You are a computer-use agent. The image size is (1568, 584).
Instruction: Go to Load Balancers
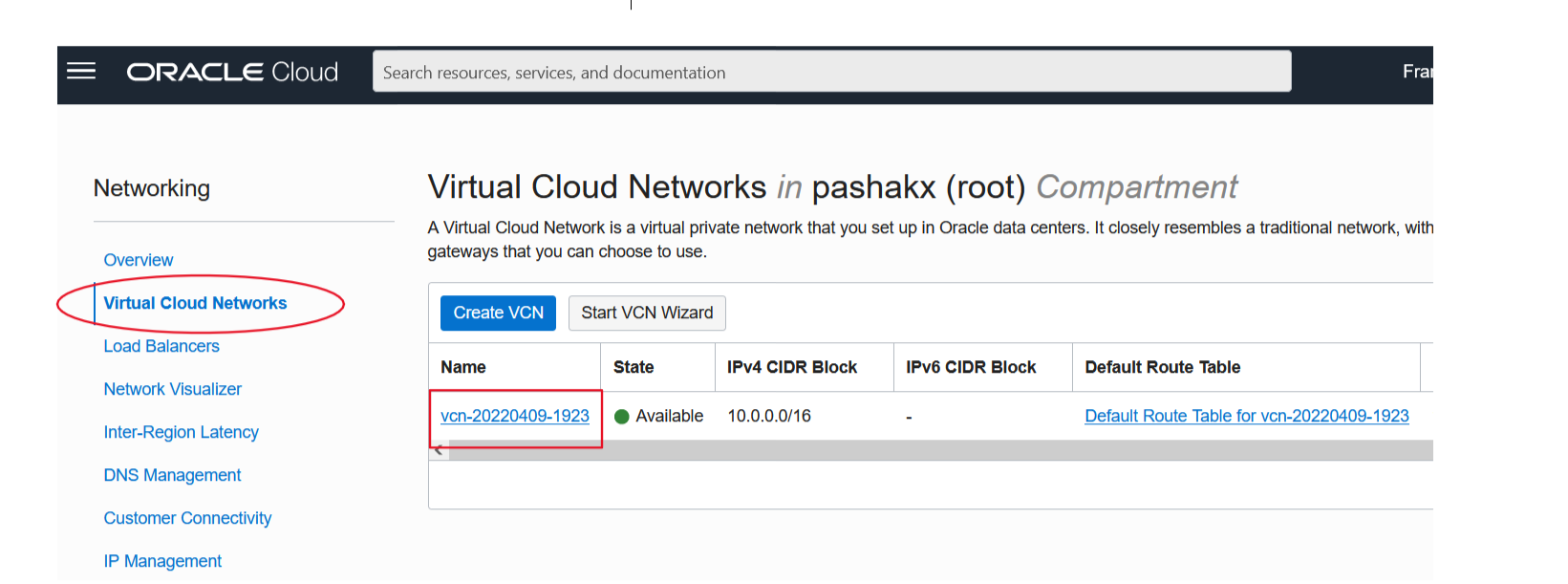(x=161, y=346)
